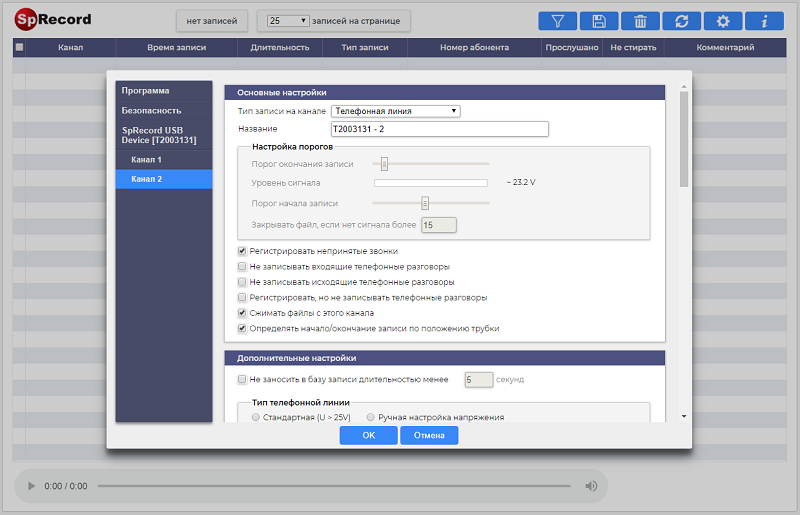Click the 'Прослушано' column header
800x515 pixels.
[572, 47]
